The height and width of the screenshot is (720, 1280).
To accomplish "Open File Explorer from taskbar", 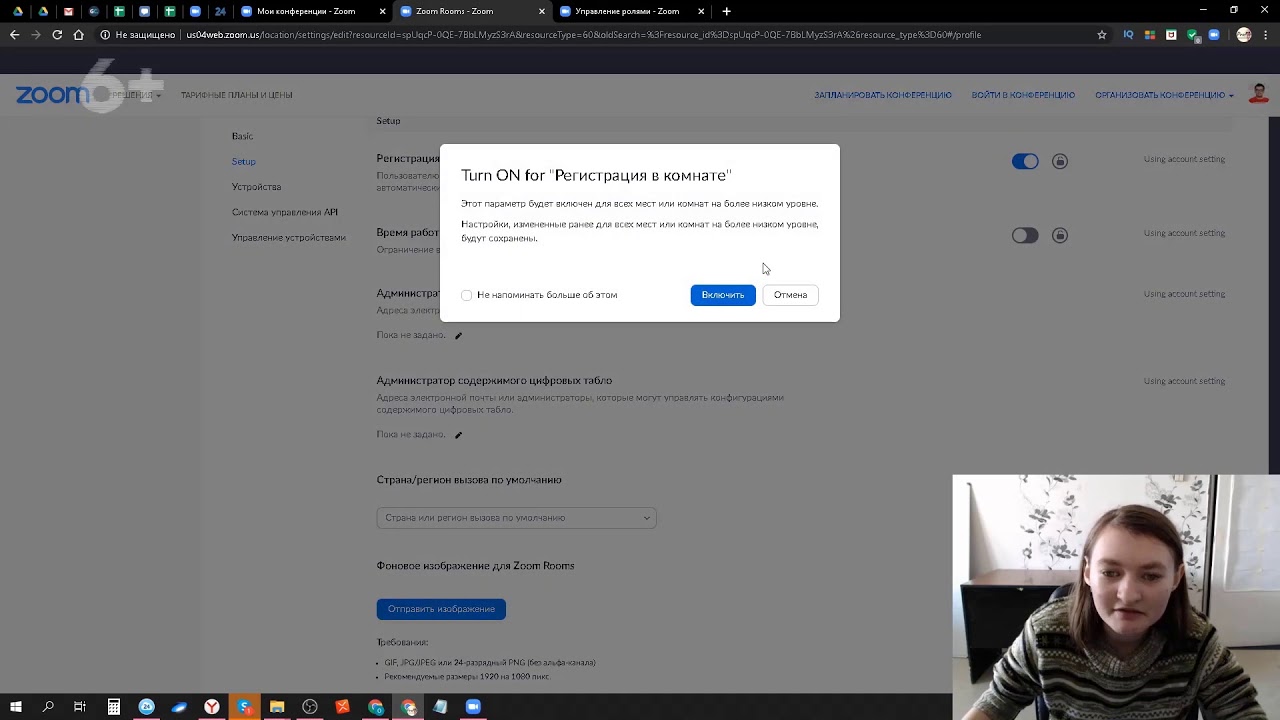I will 277,707.
